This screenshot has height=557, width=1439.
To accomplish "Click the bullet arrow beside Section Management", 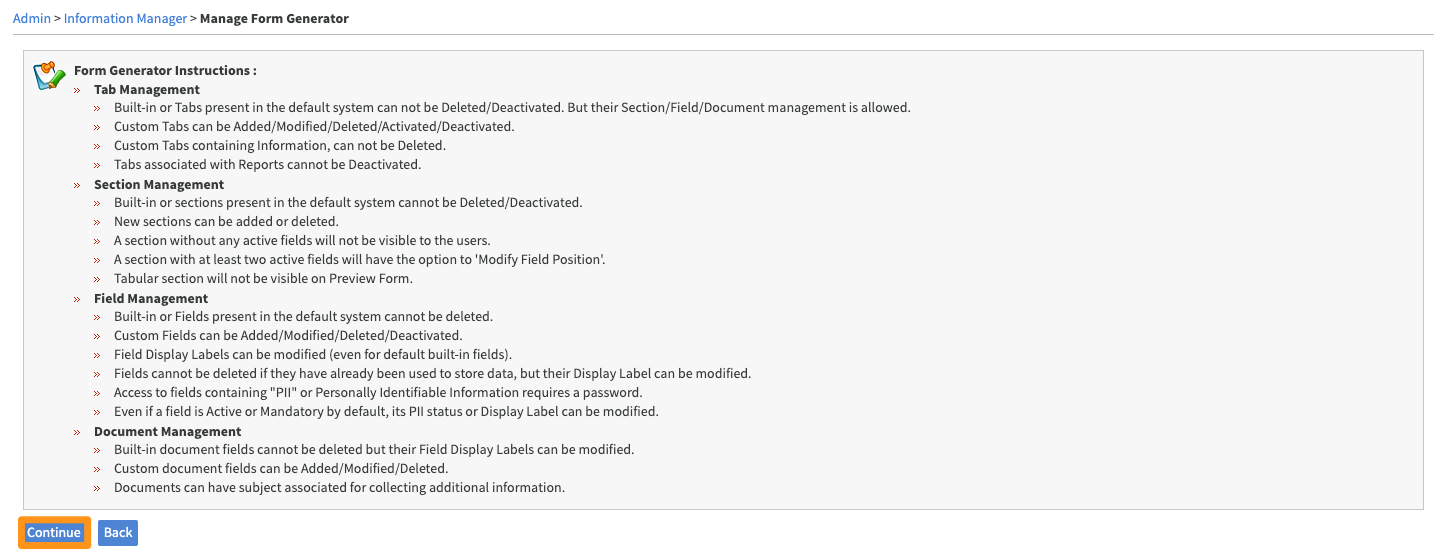I will (x=77, y=185).
